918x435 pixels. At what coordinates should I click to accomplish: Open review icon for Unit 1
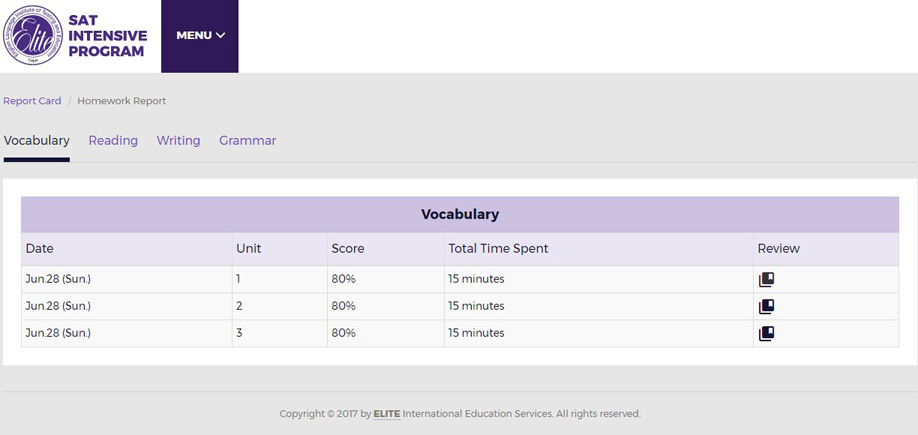[766, 279]
